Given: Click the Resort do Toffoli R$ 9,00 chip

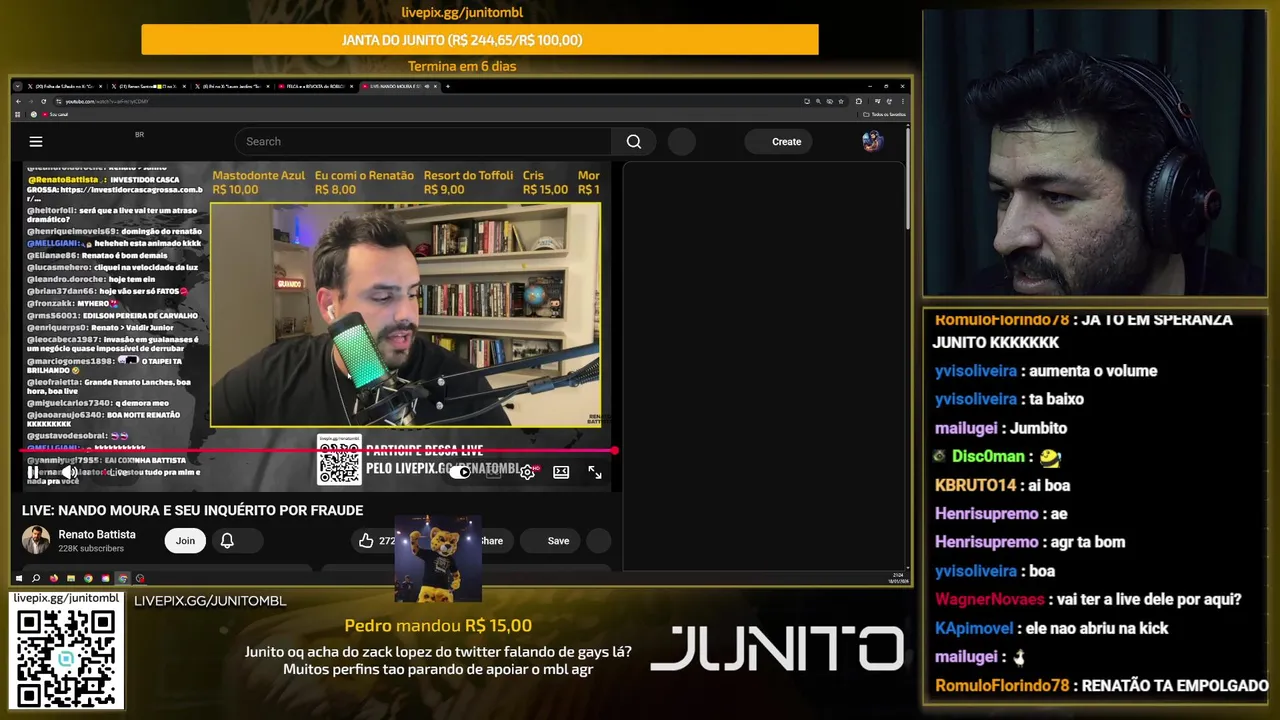Looking at the screenshot, I should coord(468,182).
